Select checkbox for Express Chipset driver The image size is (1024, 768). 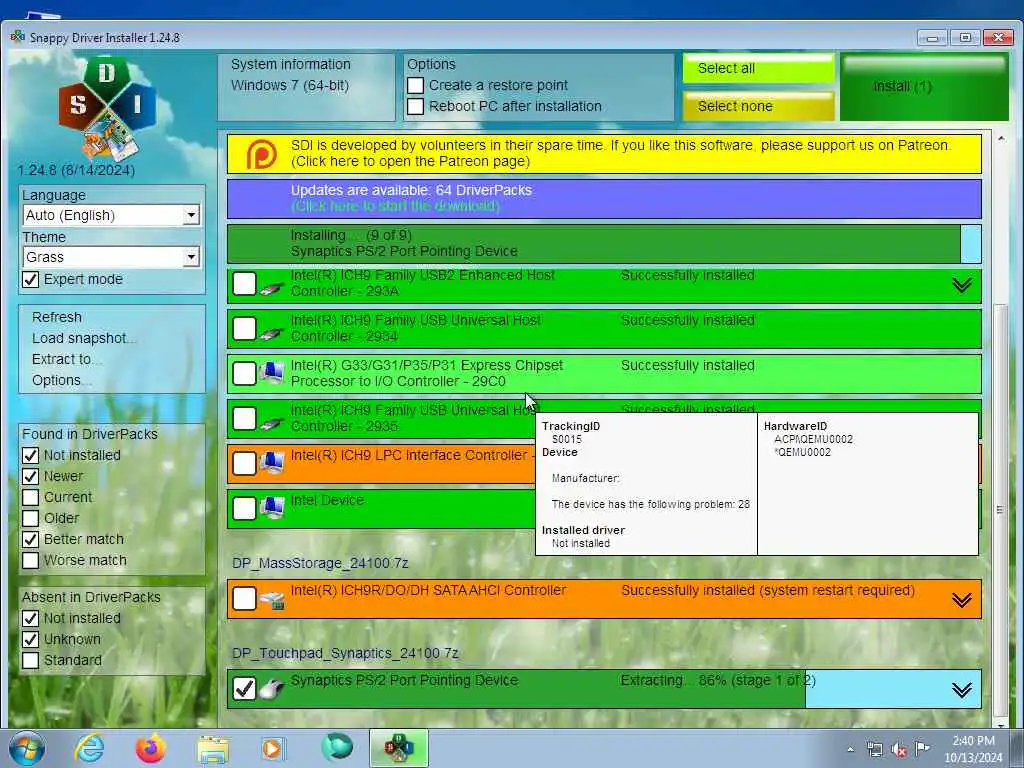pos(244,374)
